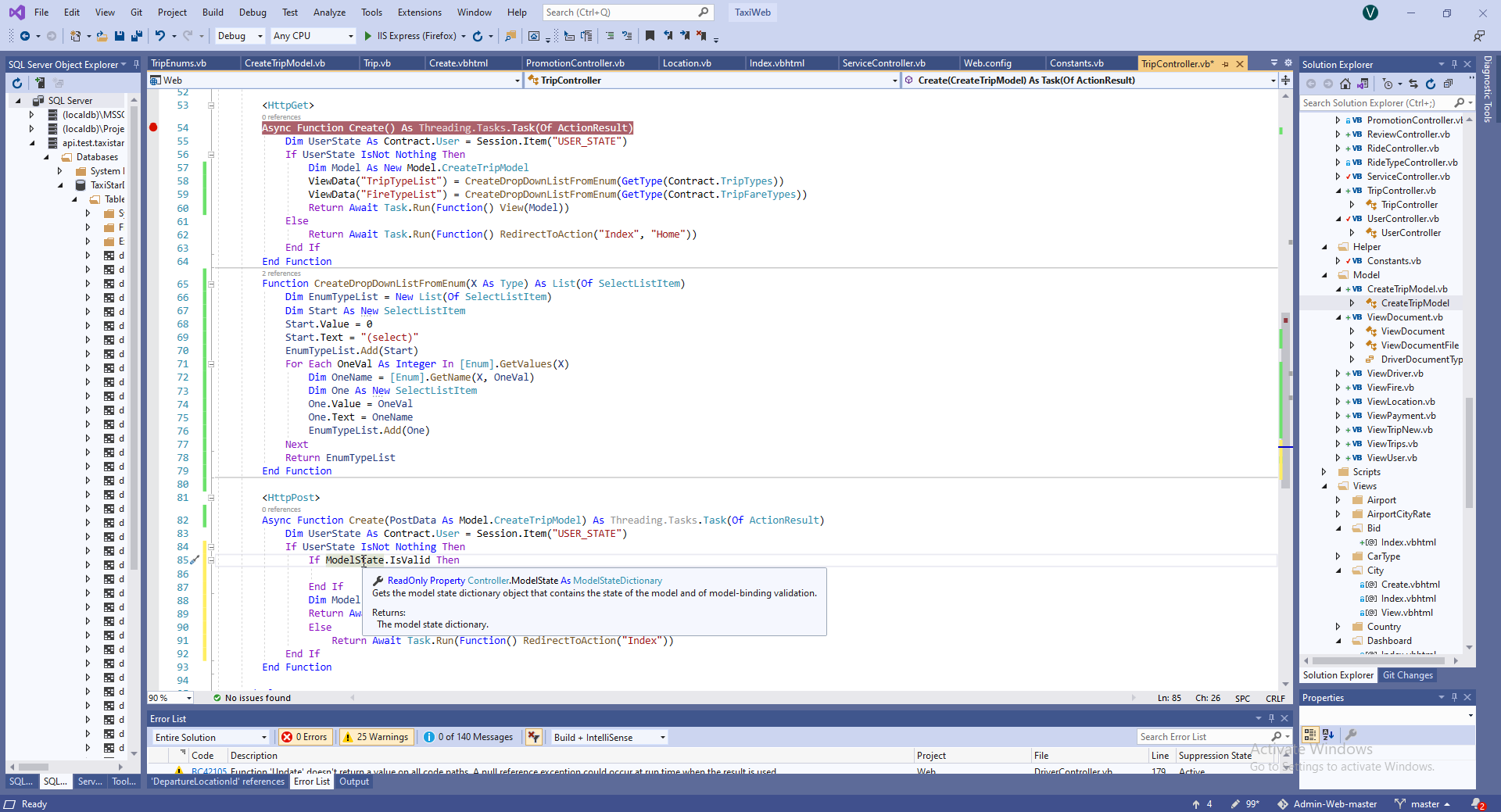This screenshot has height=812, width=1501.
Task: Click the Undo arrow icon
Action: [x=160, y=36]
